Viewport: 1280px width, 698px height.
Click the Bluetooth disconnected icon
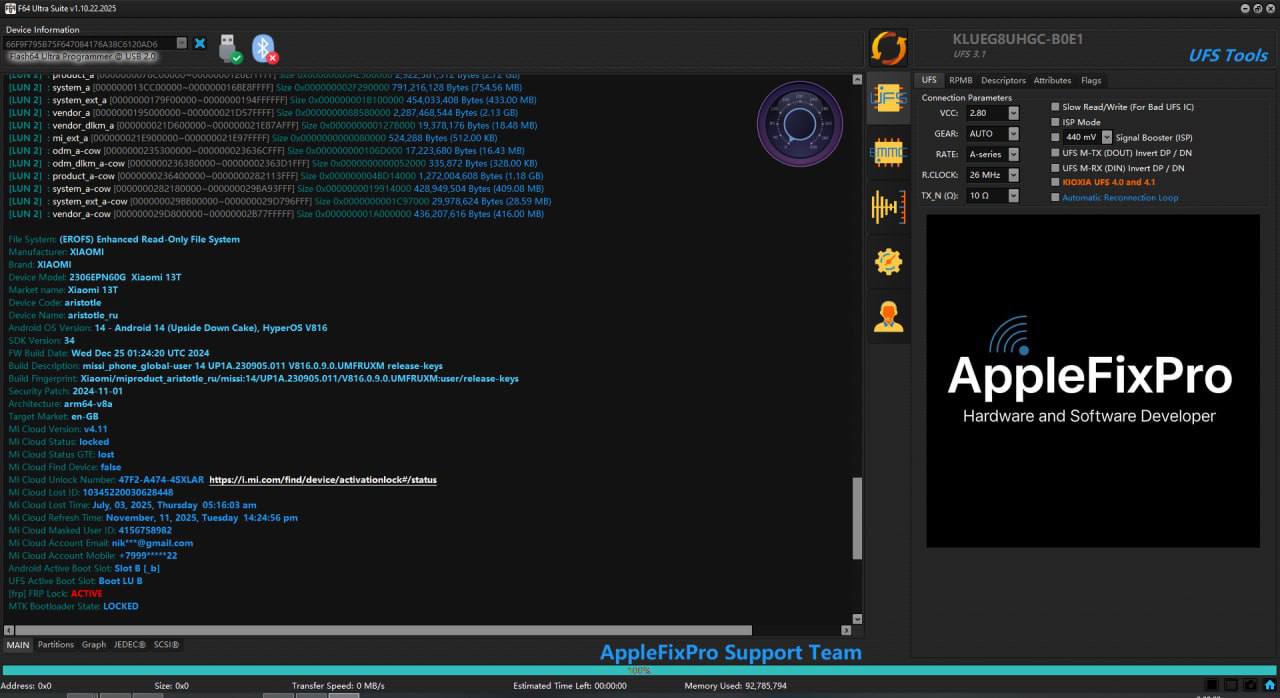click(x=264, y=47)
